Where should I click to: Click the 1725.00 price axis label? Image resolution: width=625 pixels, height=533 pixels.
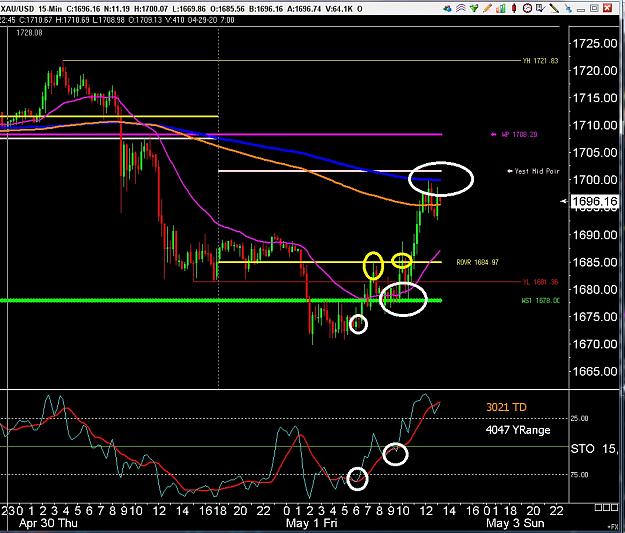pyautogui.click(x=595, y=43)
